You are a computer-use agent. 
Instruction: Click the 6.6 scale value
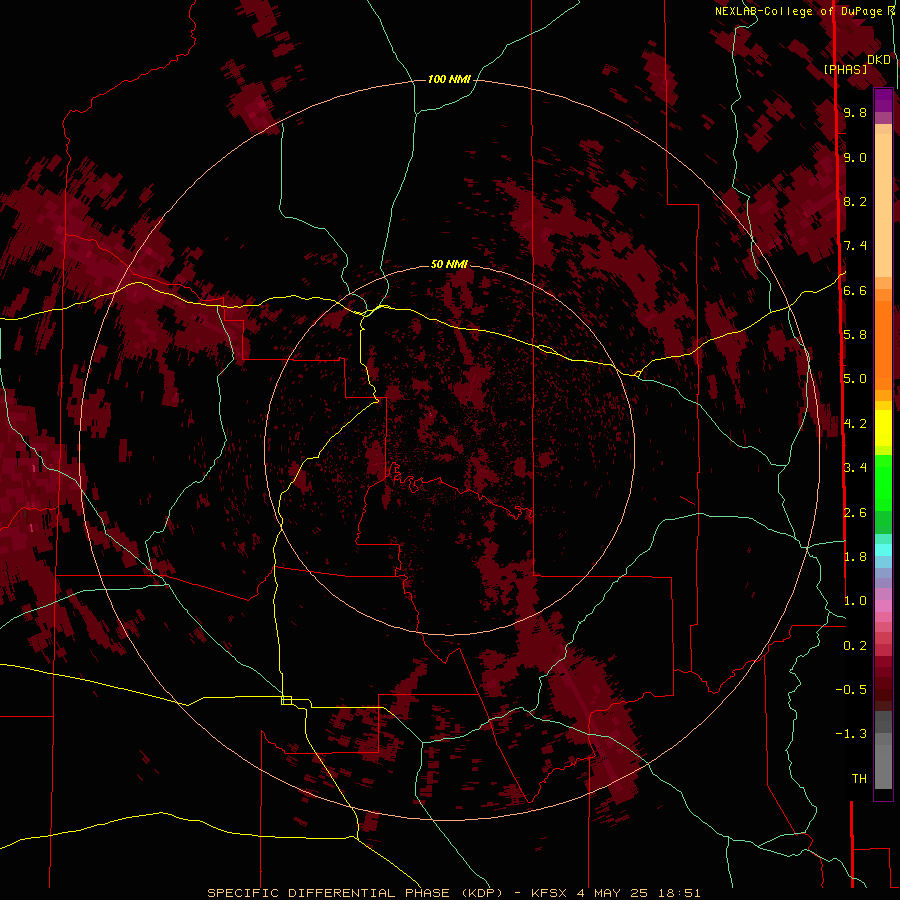tap(855, 290)
